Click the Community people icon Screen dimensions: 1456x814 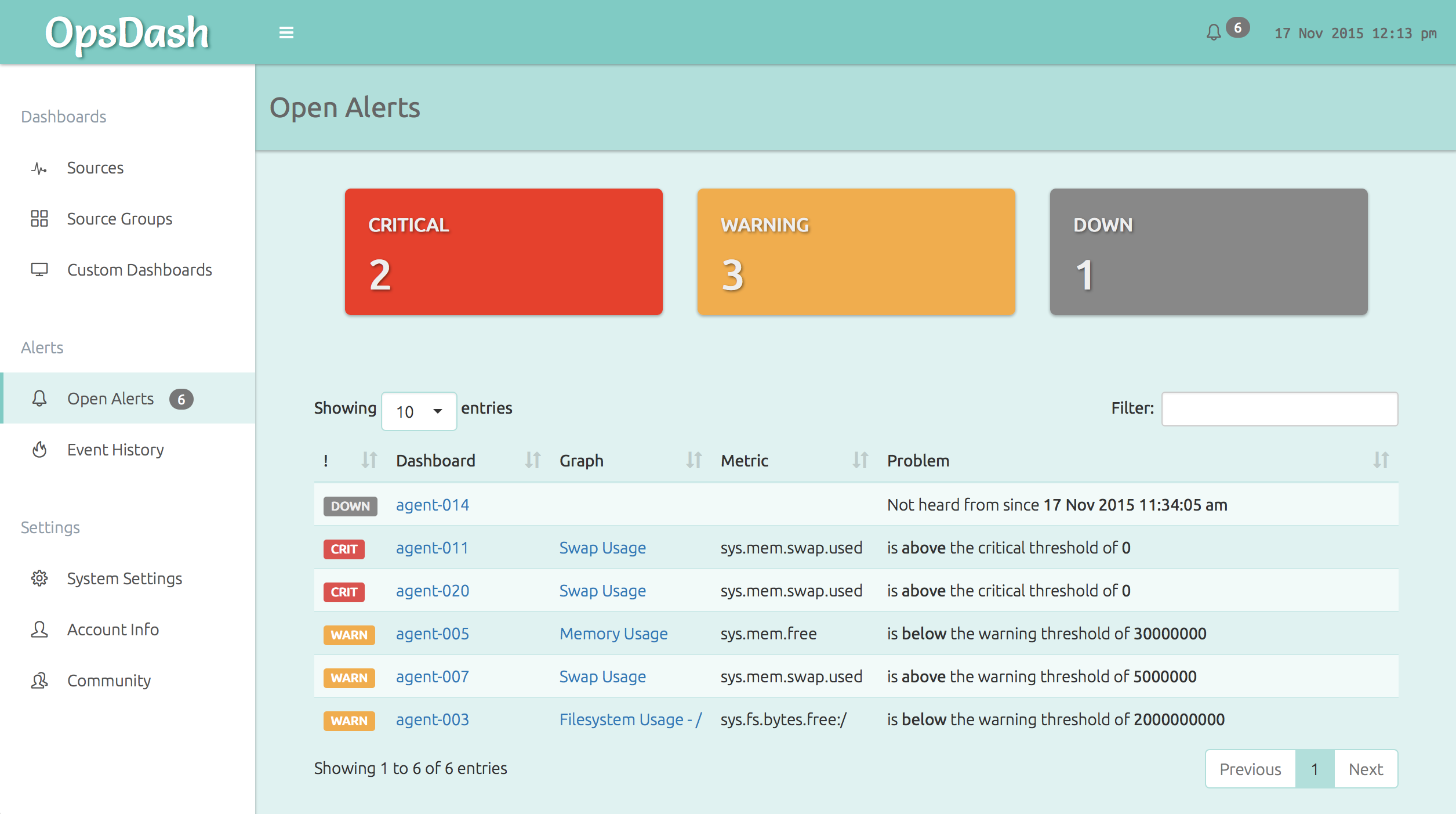click(x=39, y=681)
